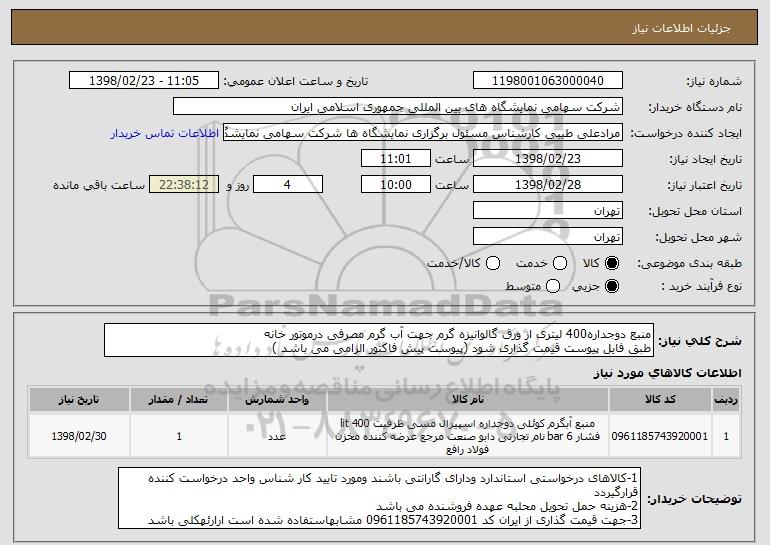
Task: Click the creation time field 11:01
Action: (396, 159)
